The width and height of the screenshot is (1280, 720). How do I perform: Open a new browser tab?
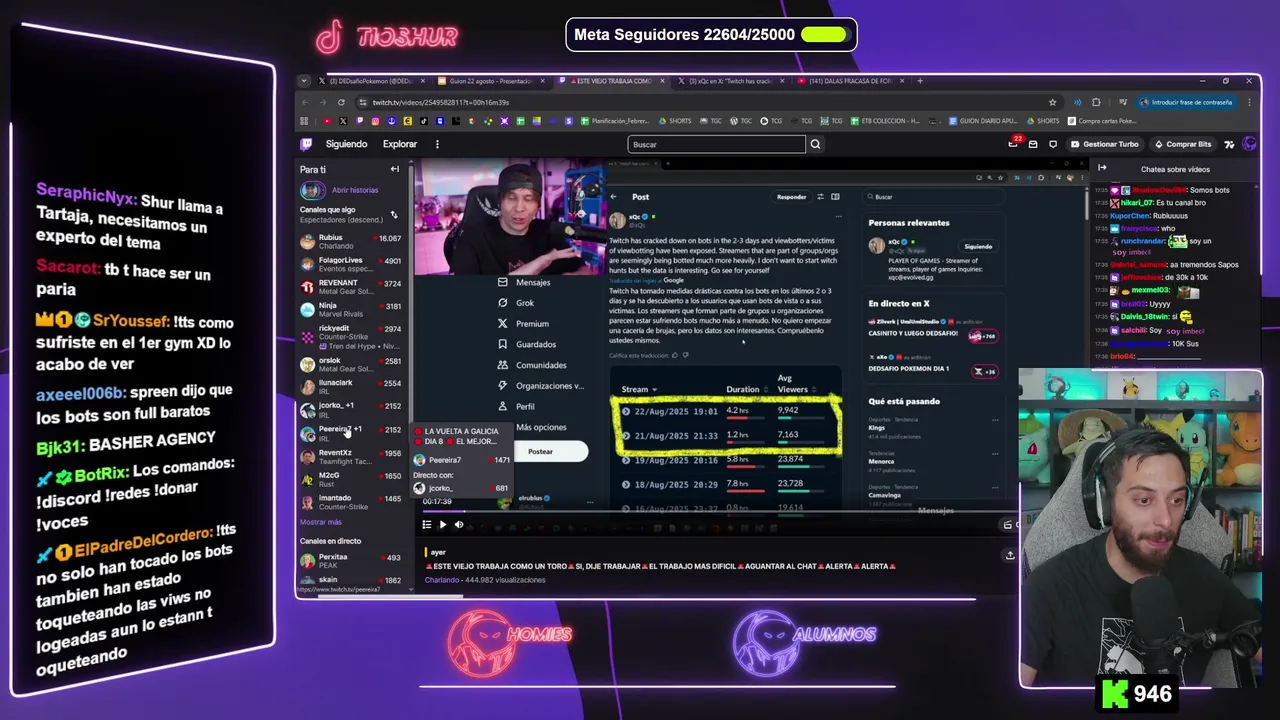920,81
